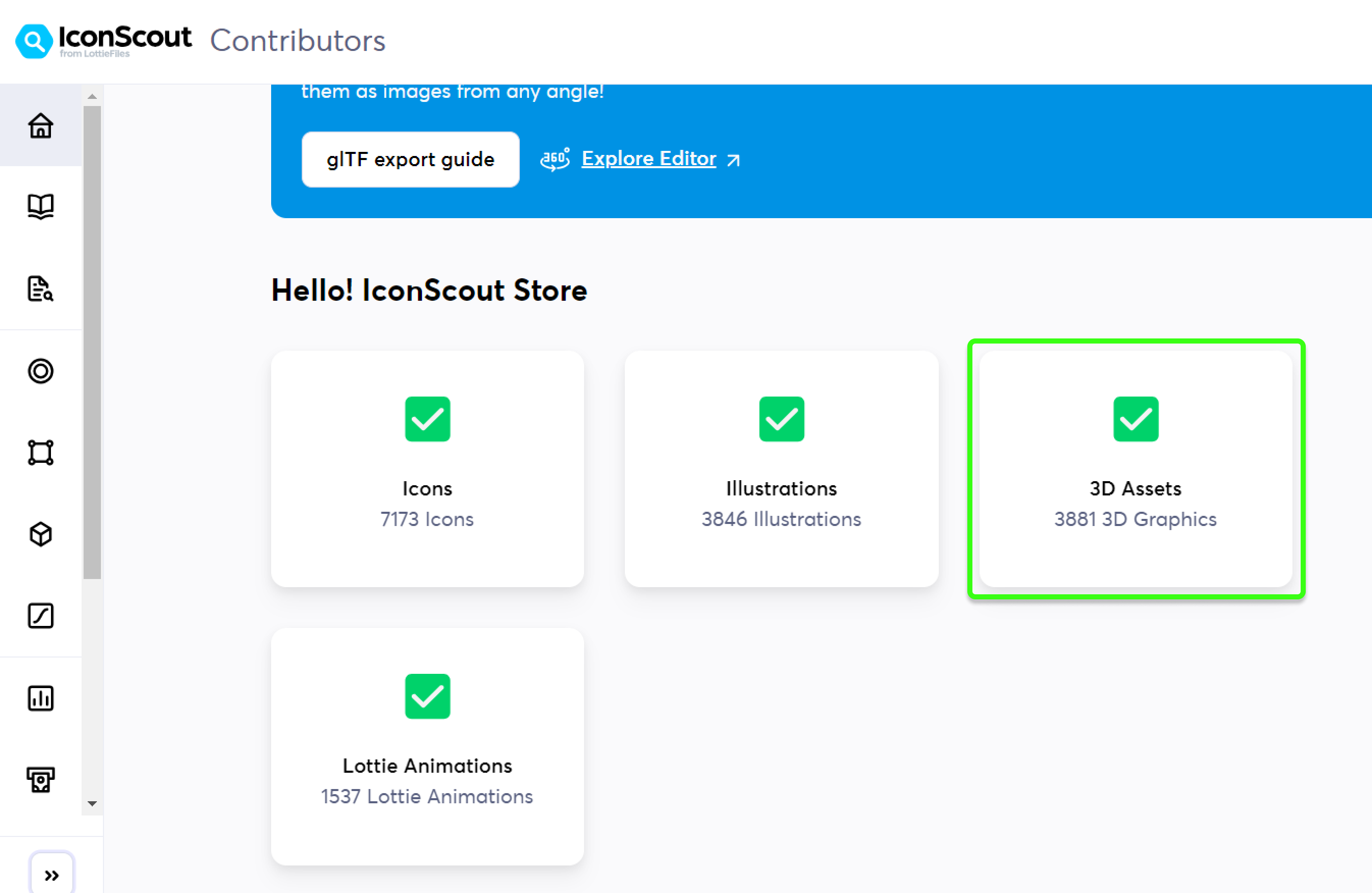
Task: Click the arrow beside Explore Editor
Action: [733, 160]
